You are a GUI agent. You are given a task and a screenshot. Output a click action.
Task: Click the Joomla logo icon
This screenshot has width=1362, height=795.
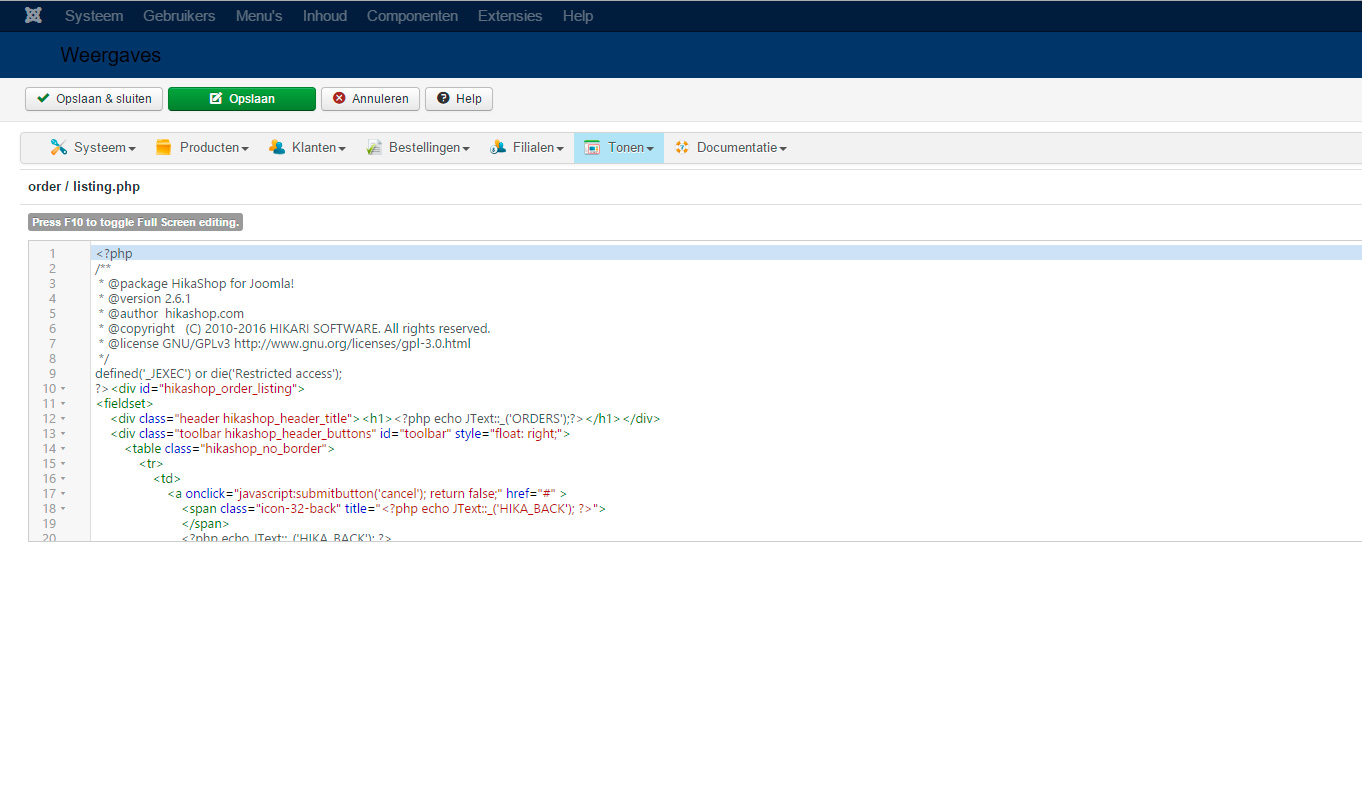pyautogui.click(x=33, y=16)
